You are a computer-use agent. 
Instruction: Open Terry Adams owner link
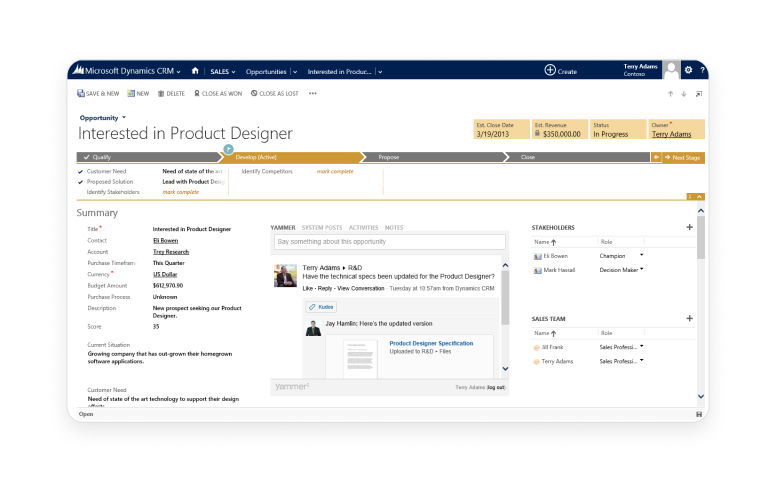(x=671, y=134)
